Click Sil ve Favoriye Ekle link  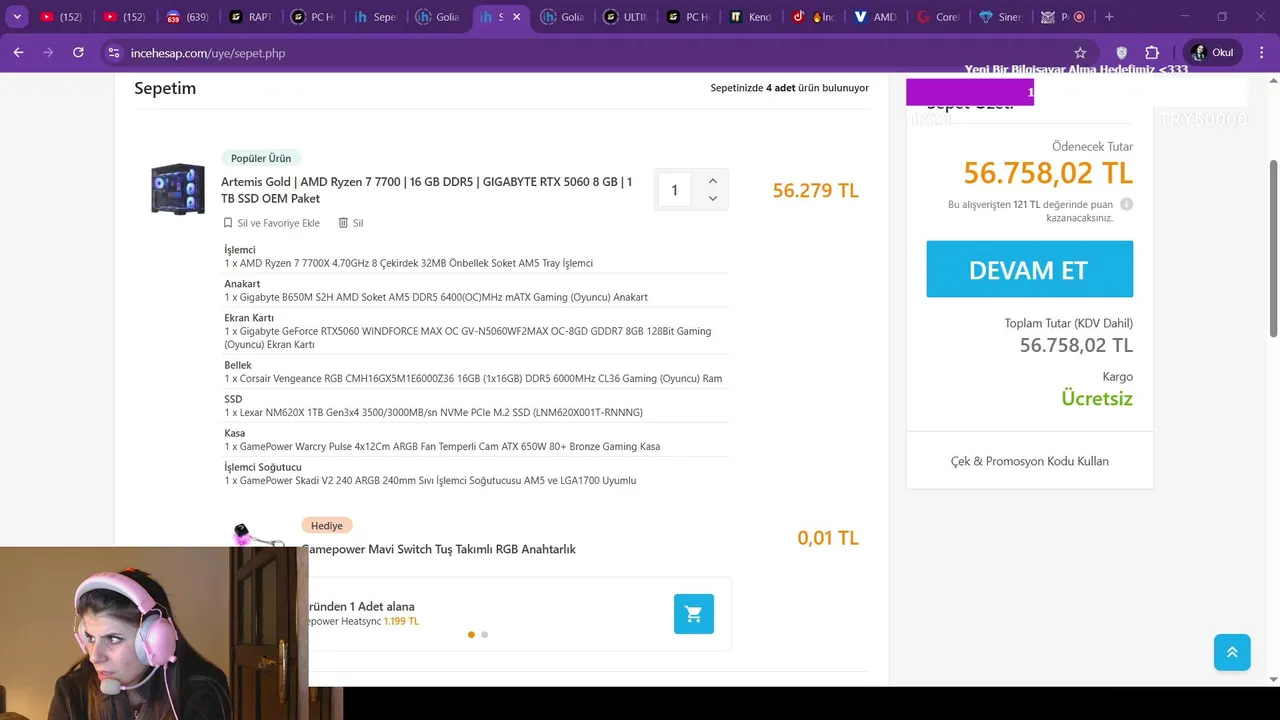pyautogui.click(x=278, y=223)
